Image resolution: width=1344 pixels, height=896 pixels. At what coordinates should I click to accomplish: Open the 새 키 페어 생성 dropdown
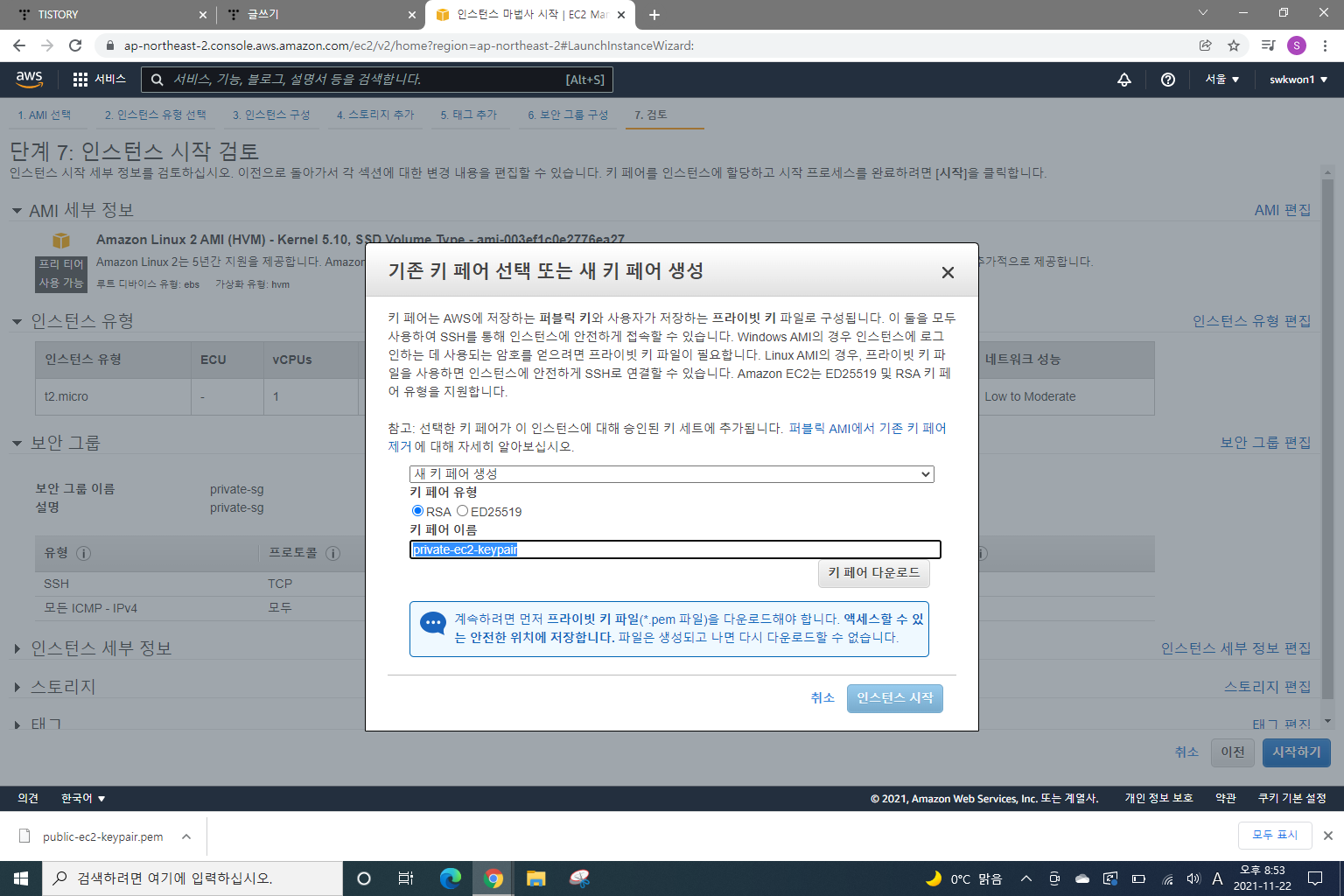coord(672,474)
